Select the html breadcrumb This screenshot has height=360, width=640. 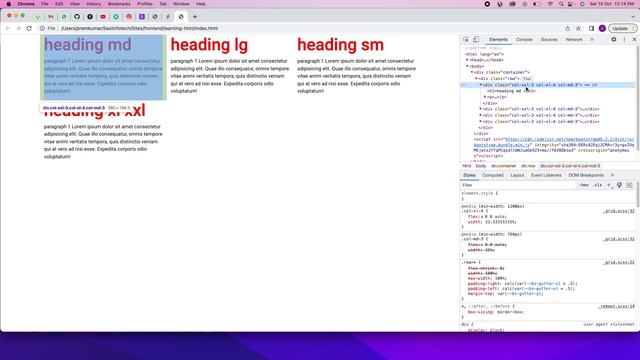click(x=467, y=166)
